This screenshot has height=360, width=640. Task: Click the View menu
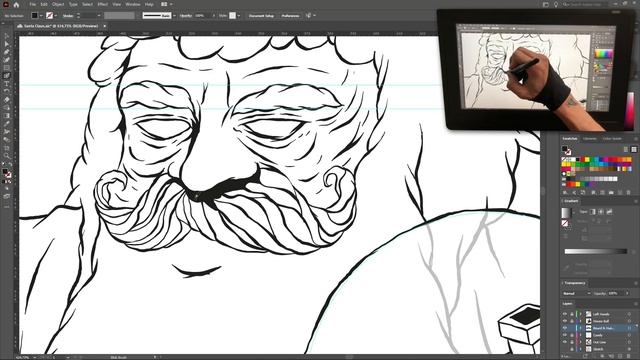click(117, 4)
